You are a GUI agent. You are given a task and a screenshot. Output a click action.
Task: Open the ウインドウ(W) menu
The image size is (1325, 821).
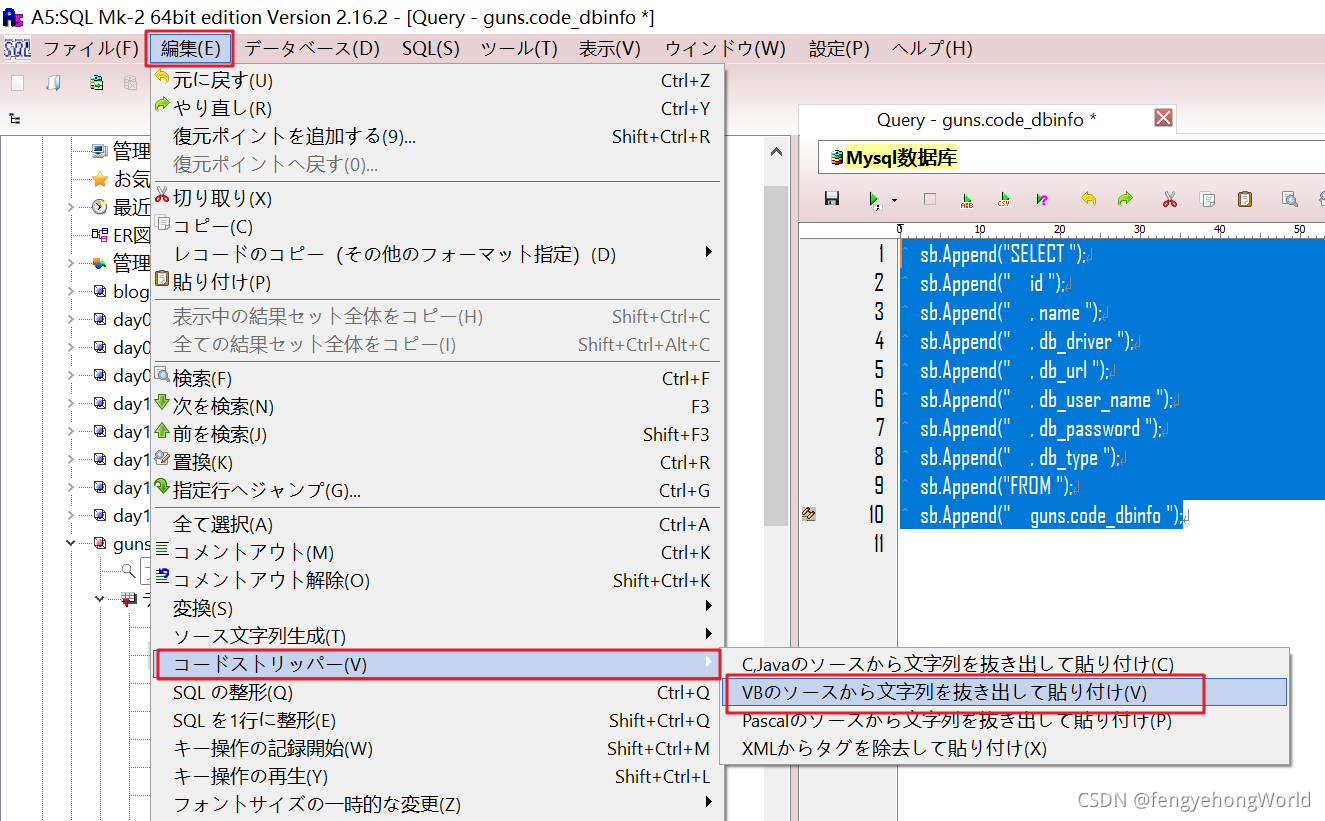tap(725, 48)
